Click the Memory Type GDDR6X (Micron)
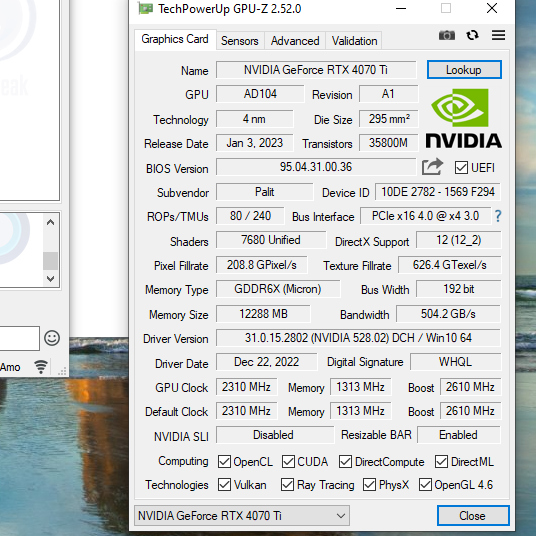Viewport: 536px width, 536px height. (x=278, y=289)
